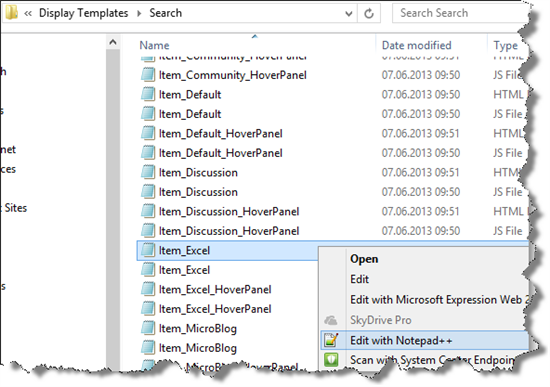Click the file icon of the HTML Item_Default_HoverPanel

tap(148, 133)
